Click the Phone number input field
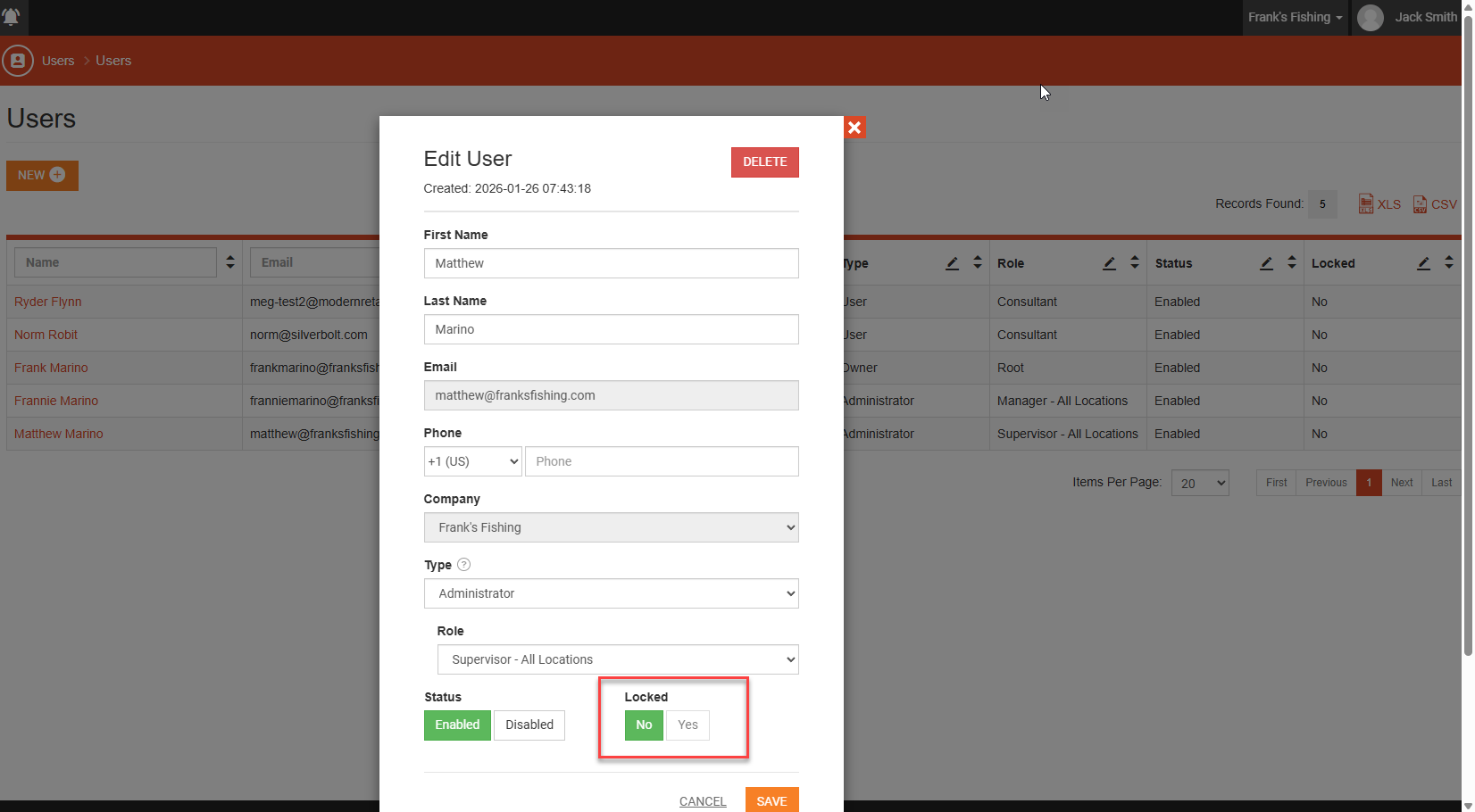The width and height of the screenshot is (1475, 812). point(662,461)
